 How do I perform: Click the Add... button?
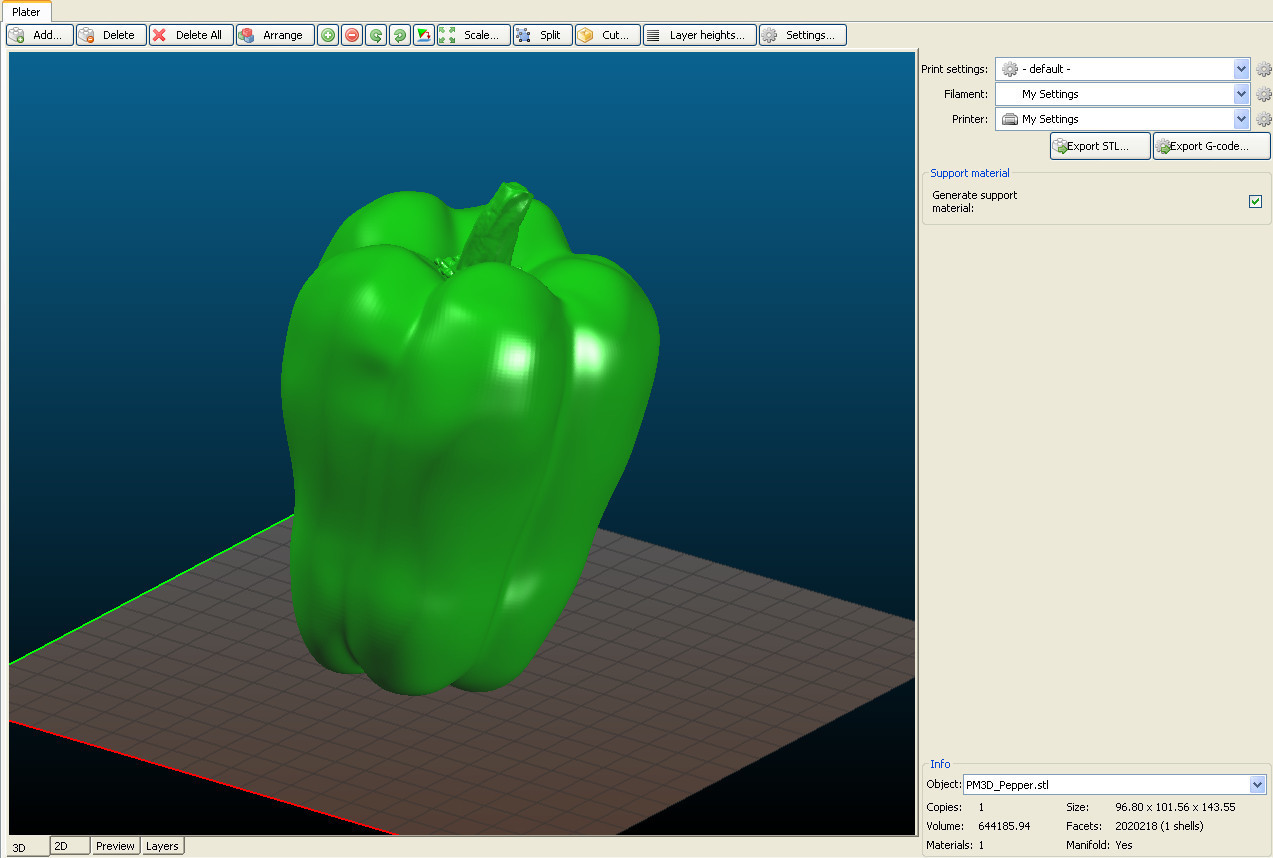pos(40,35)
